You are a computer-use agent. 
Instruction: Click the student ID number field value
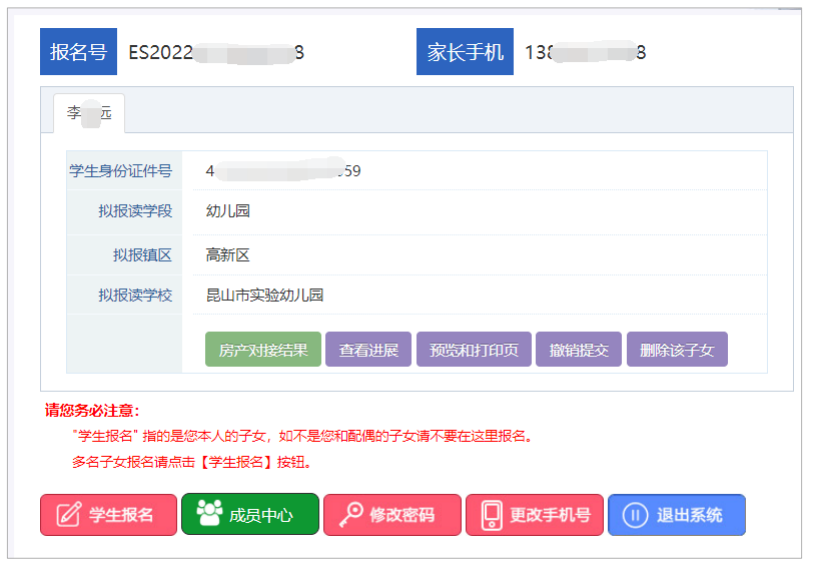[x=283, y=171]
